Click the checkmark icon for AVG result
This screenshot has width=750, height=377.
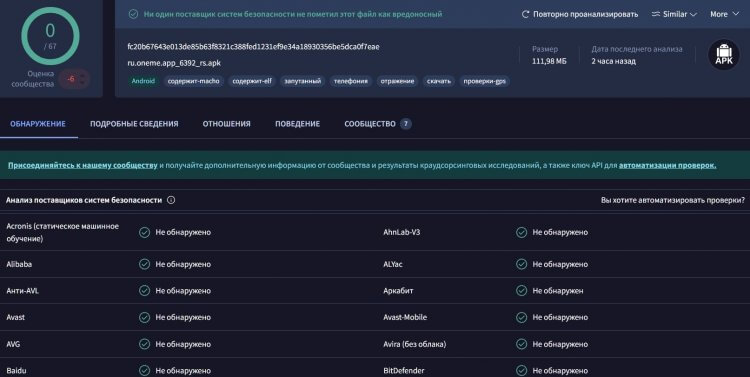[x=144, y=344]
